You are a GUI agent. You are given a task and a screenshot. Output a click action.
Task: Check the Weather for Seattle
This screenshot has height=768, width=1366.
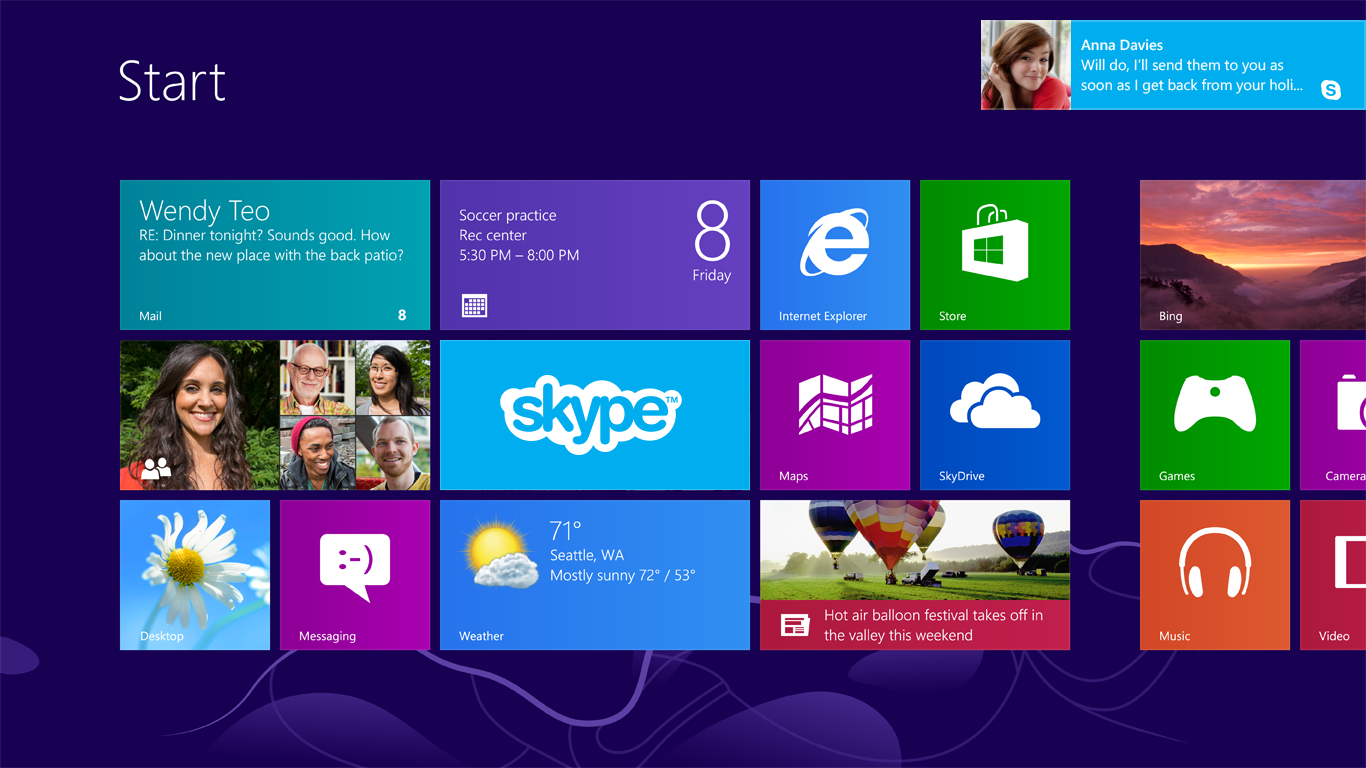(594, 574)
